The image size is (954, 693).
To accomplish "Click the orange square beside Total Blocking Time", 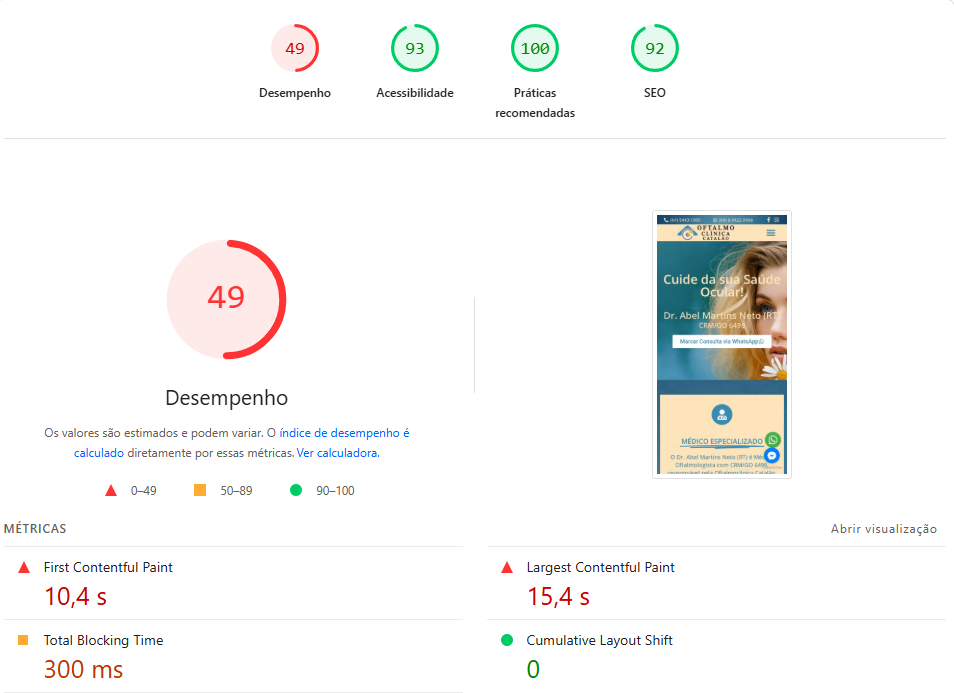I will (x=23, y=640).
